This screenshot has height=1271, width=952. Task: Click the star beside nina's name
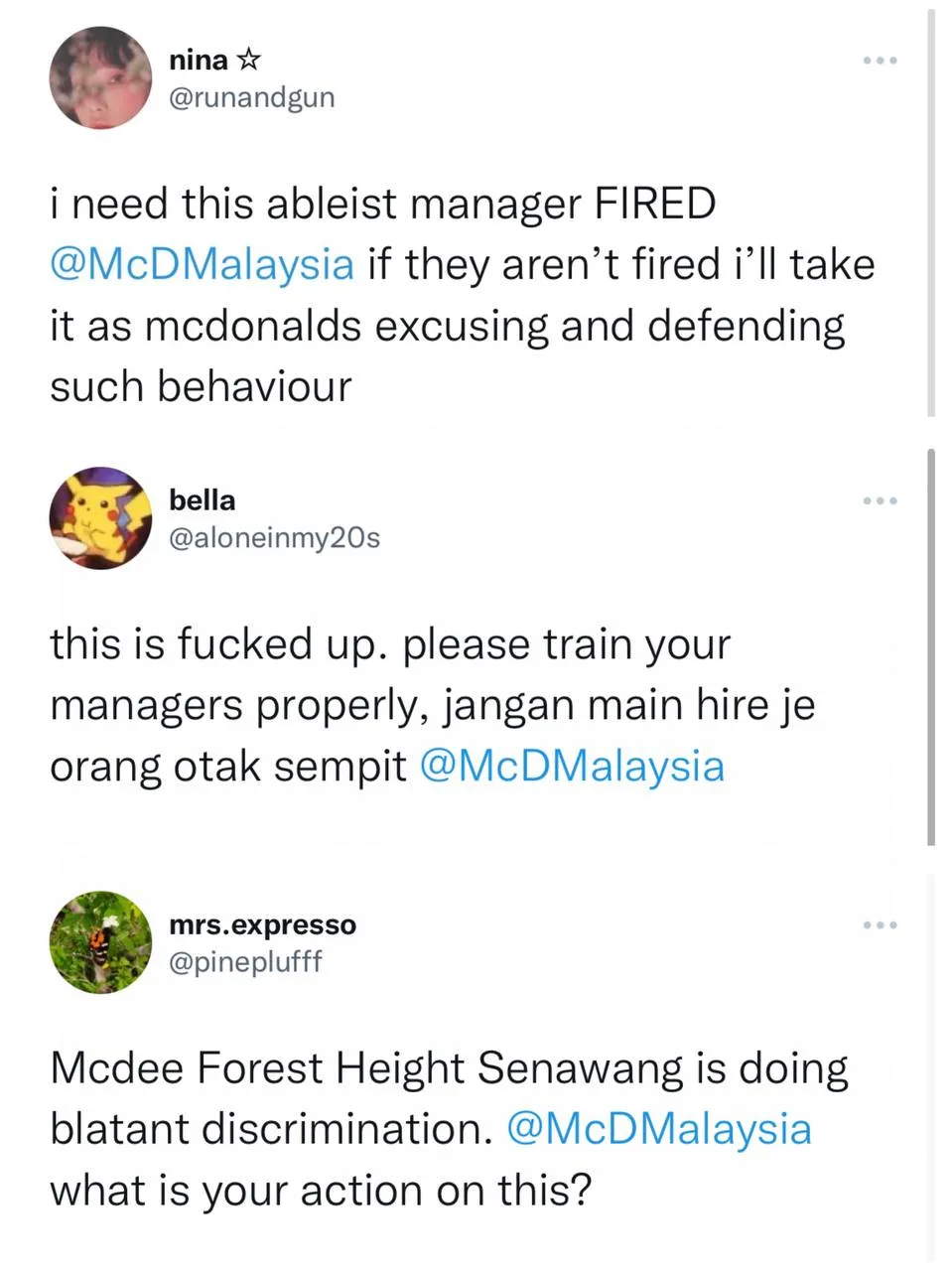[248, 61]
